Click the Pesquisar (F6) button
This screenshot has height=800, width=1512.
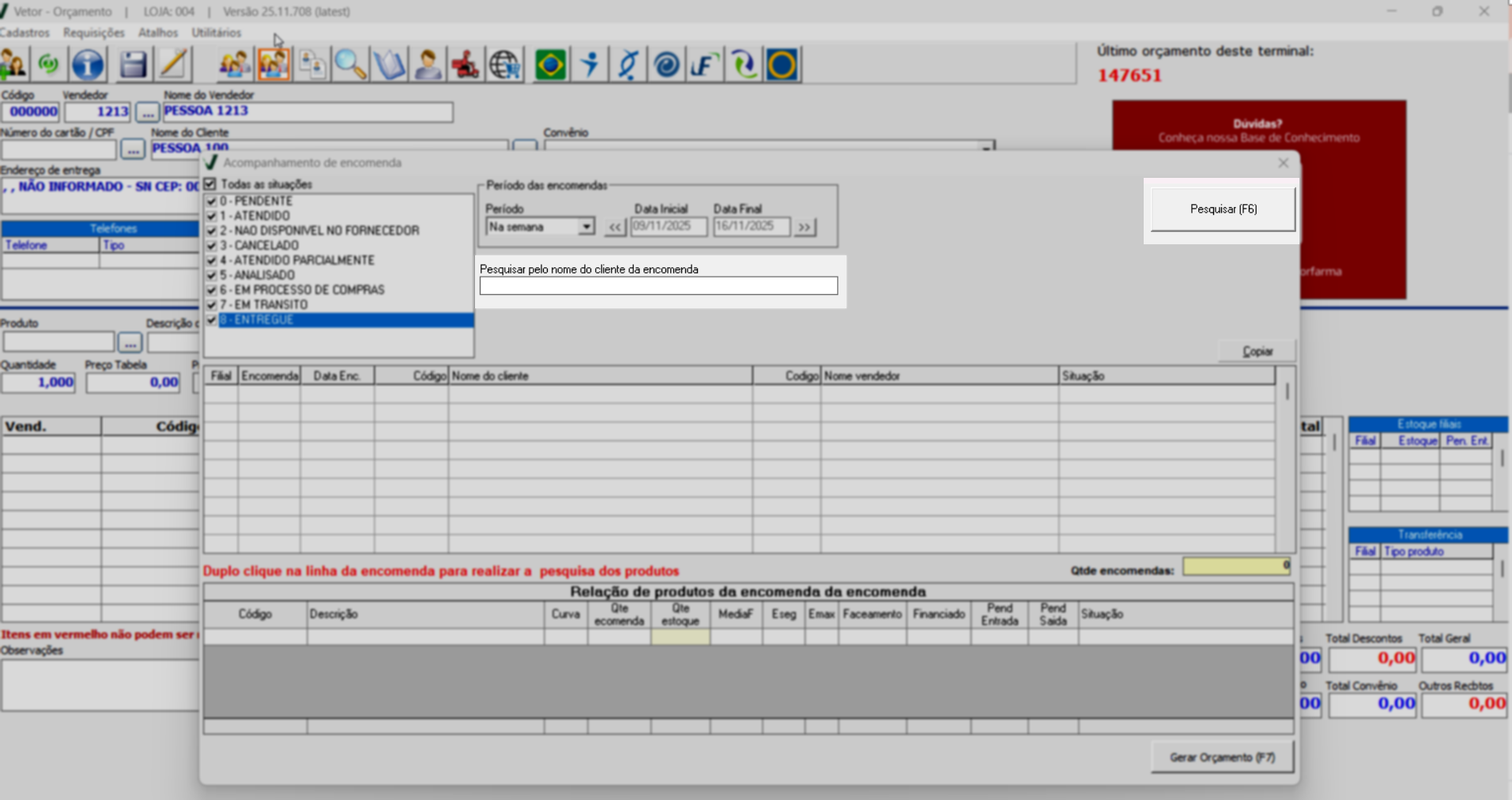[1223, 209]
